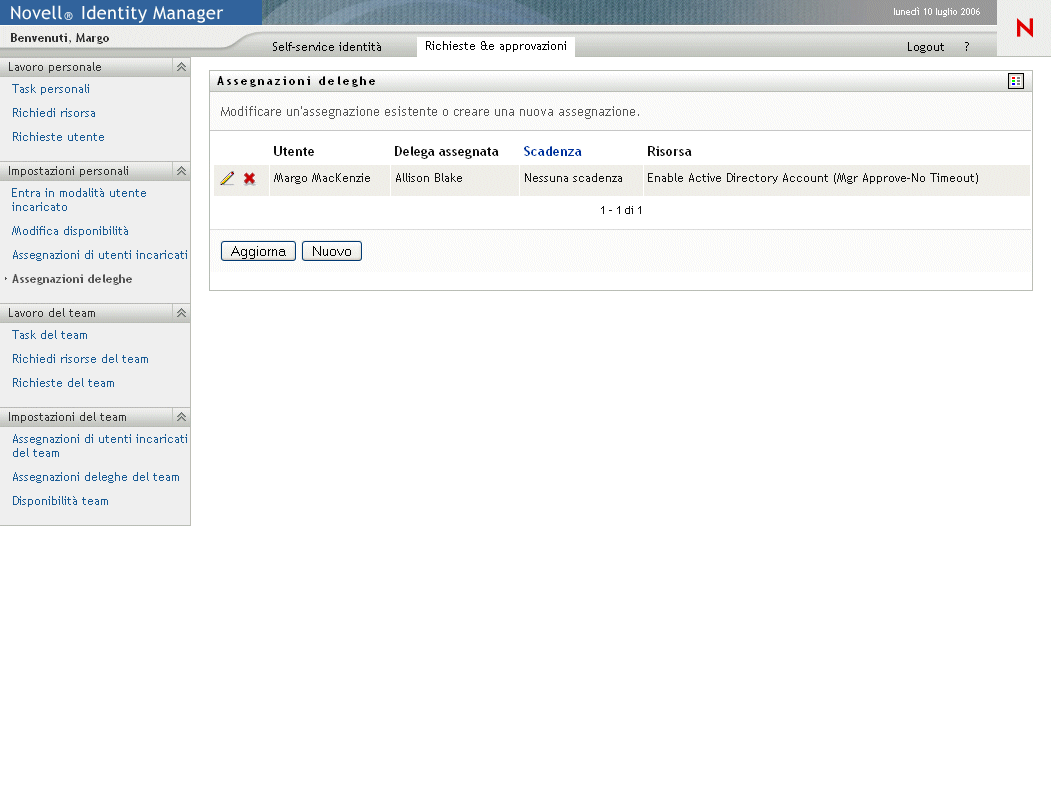Open help via the question mark icon

pos(967,47)
